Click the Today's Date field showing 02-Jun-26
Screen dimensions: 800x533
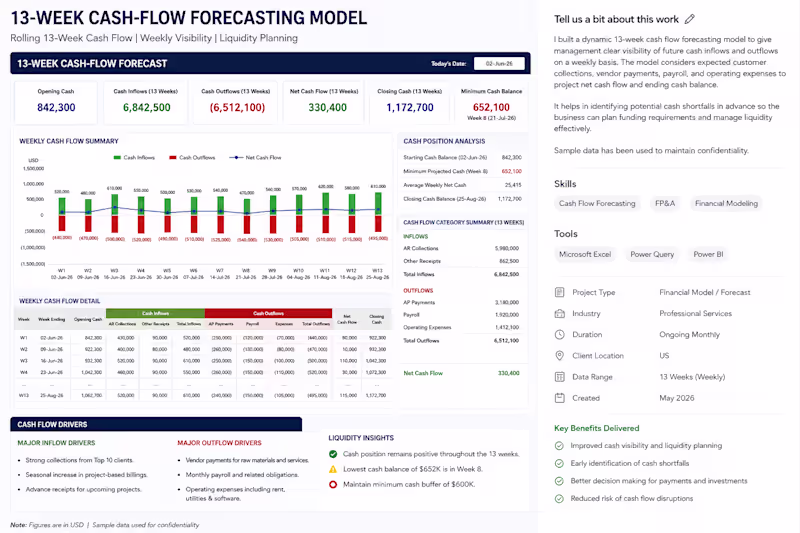499,64
